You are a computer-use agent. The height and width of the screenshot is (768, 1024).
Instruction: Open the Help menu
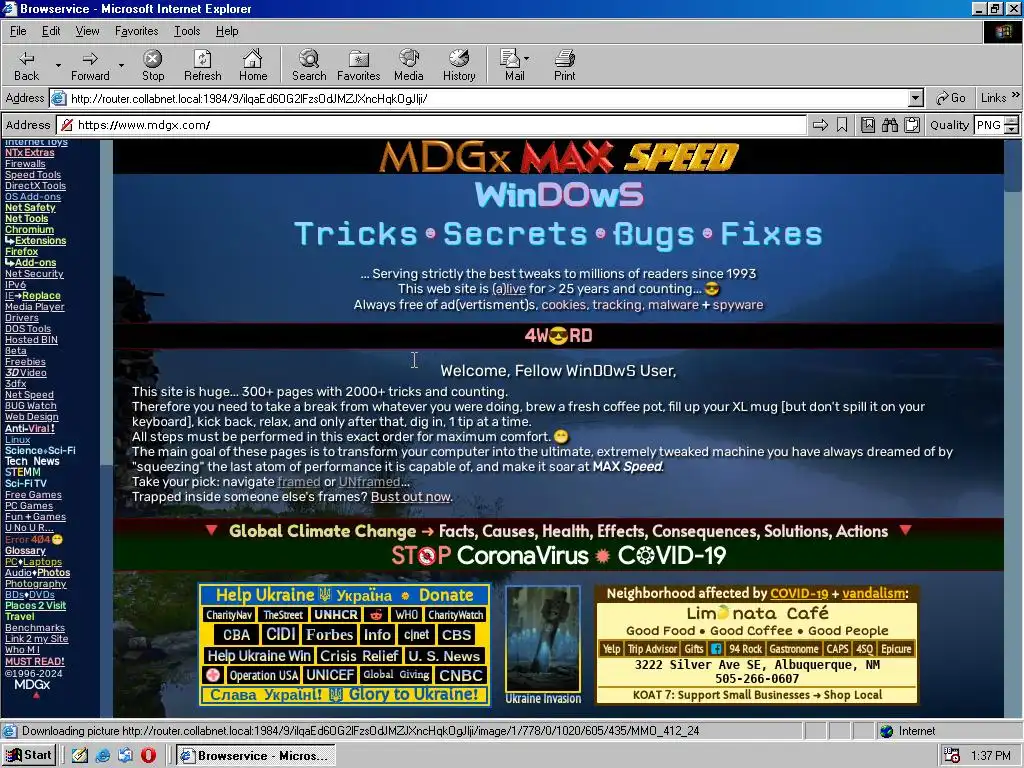click(x=227, y=31)
